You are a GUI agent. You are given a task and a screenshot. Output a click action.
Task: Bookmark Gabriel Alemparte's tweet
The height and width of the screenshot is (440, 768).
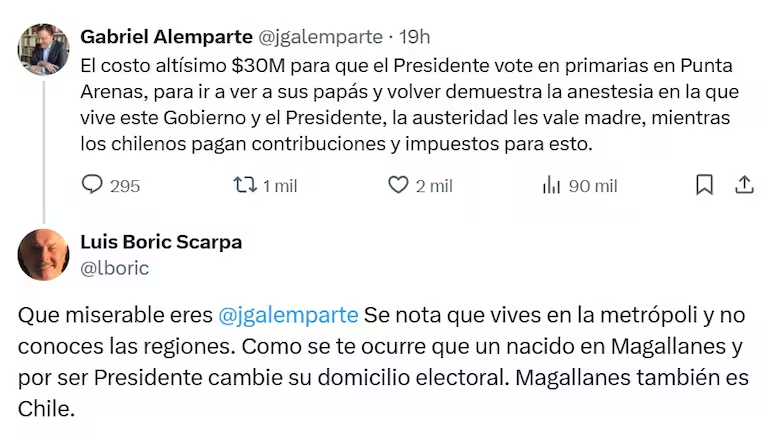(704, 185)
